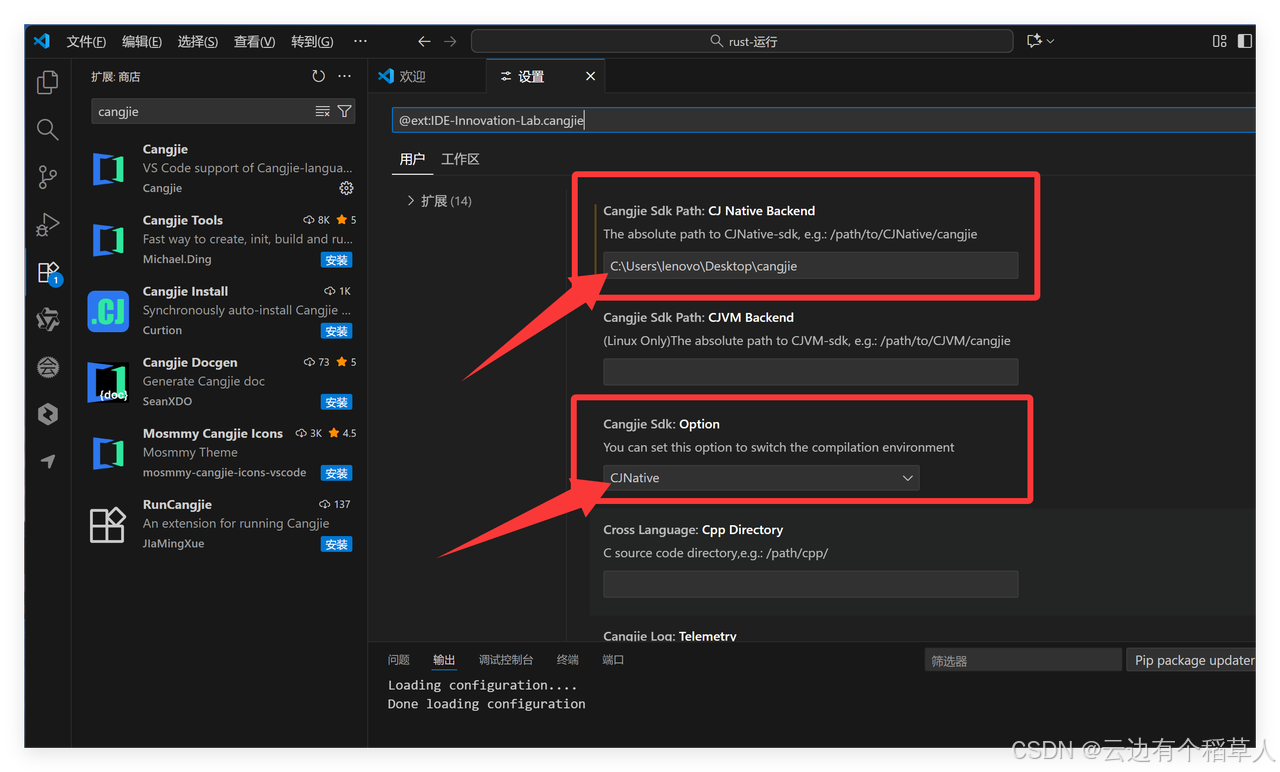Open the 选择(S) menu
Image resolution: width=1280 pixels, height=772 pixels.
point(197,41)
